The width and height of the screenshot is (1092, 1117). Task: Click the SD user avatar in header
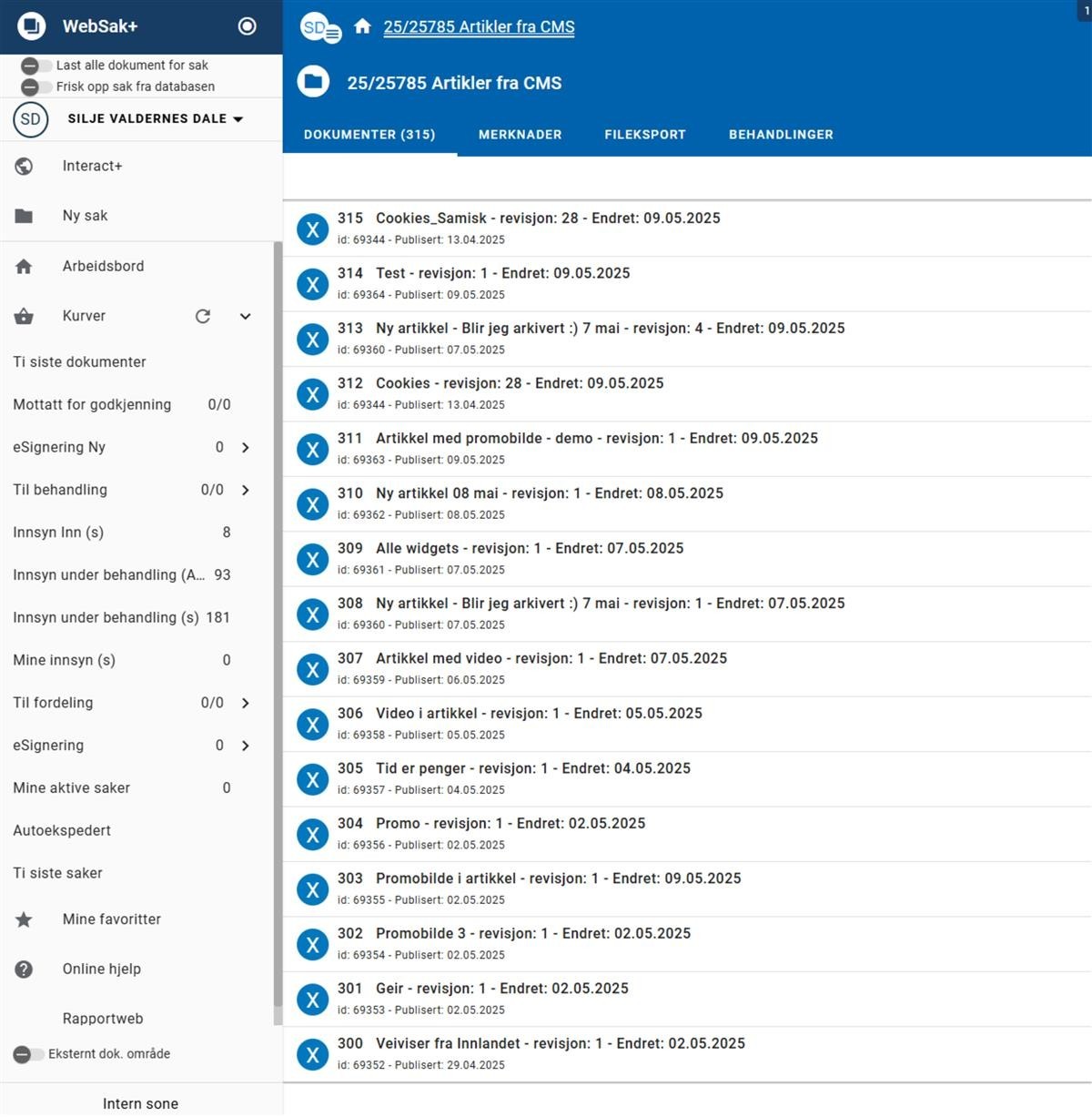pyautogui.click(x=318, y=28)
